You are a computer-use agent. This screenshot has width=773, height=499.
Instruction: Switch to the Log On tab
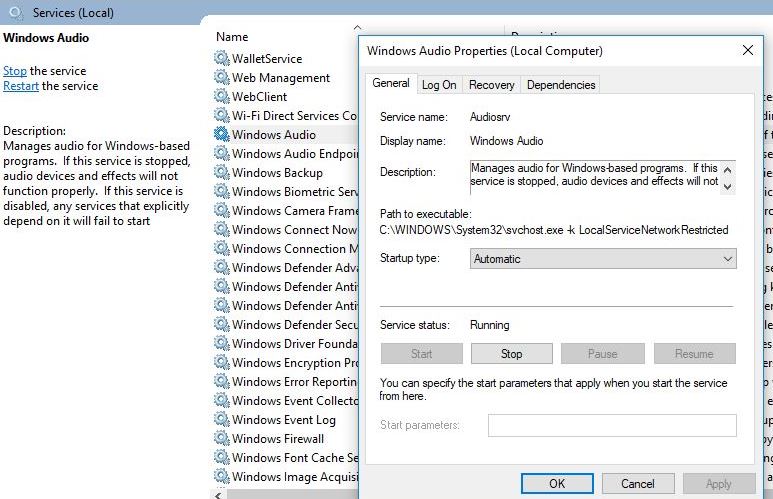coord(439,85)
